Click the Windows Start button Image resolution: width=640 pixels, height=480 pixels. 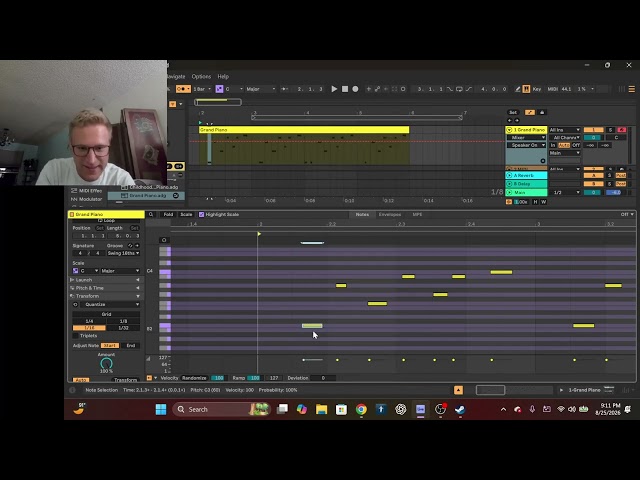[x=161, y=409]
